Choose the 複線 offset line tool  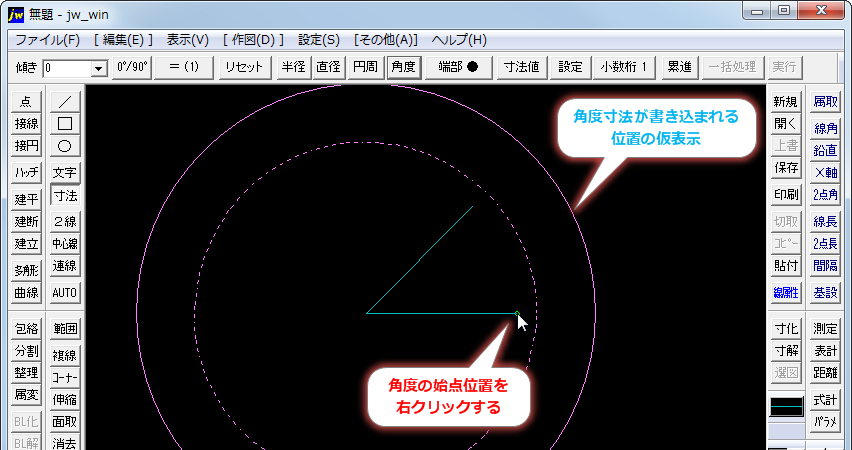pyautogui.click(x=65, y=355)
